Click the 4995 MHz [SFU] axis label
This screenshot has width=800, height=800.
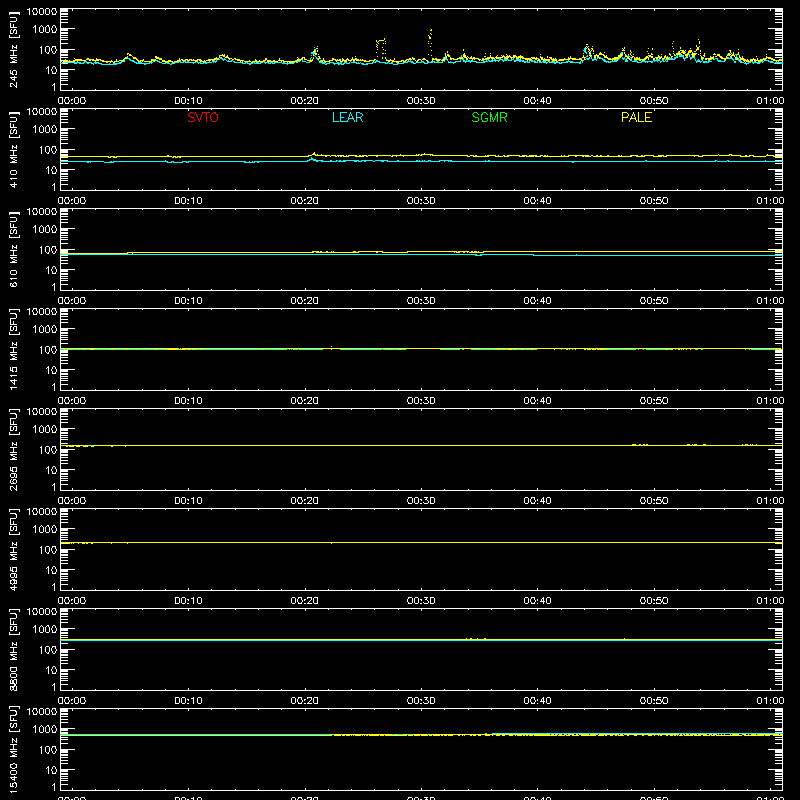click(x=14, y=549)
